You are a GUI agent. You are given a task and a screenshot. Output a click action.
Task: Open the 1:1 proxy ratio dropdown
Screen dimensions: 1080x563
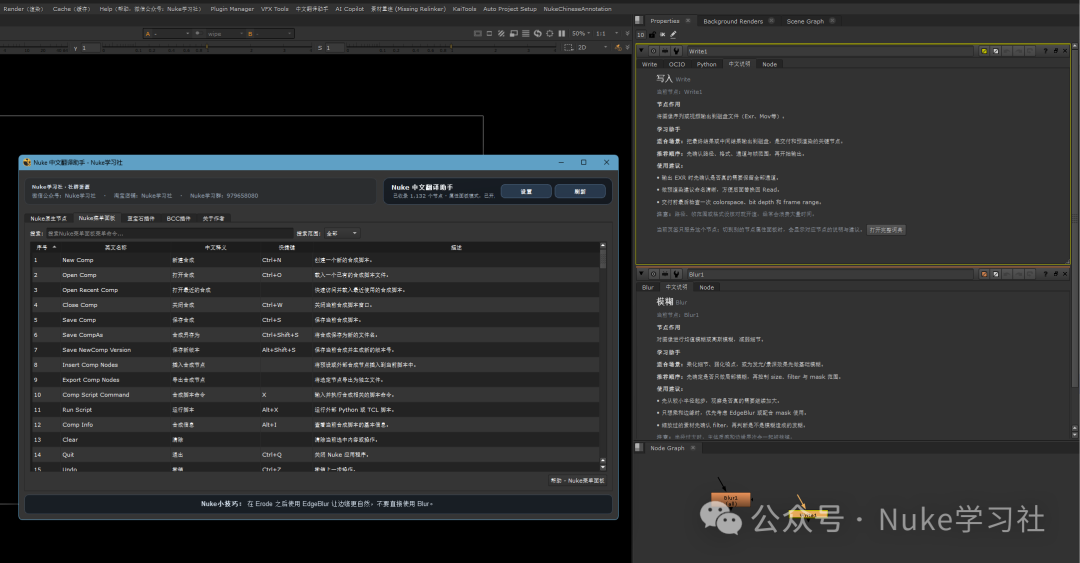pyautogui.click(x=608, y=33)
